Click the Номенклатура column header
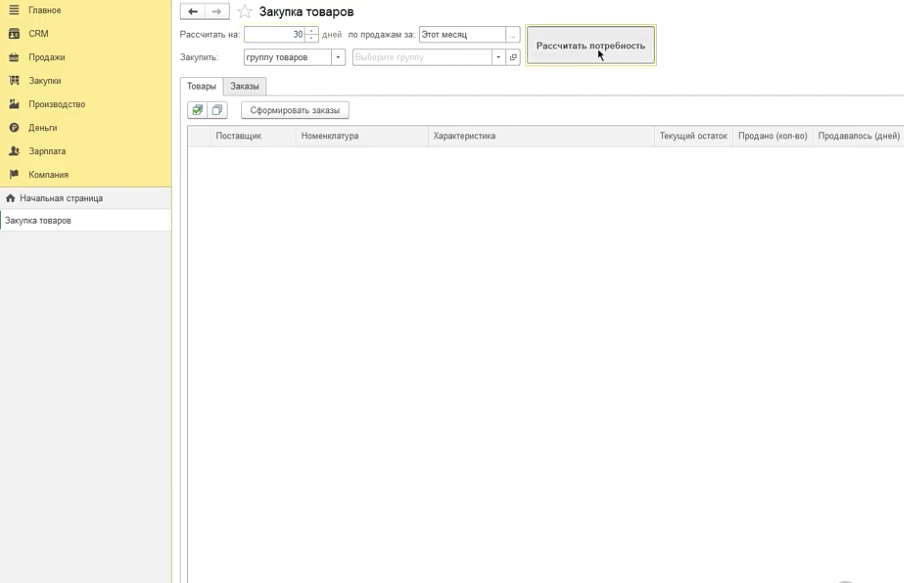This screenshot has width=904, height=583. click(x=330, y=136)
